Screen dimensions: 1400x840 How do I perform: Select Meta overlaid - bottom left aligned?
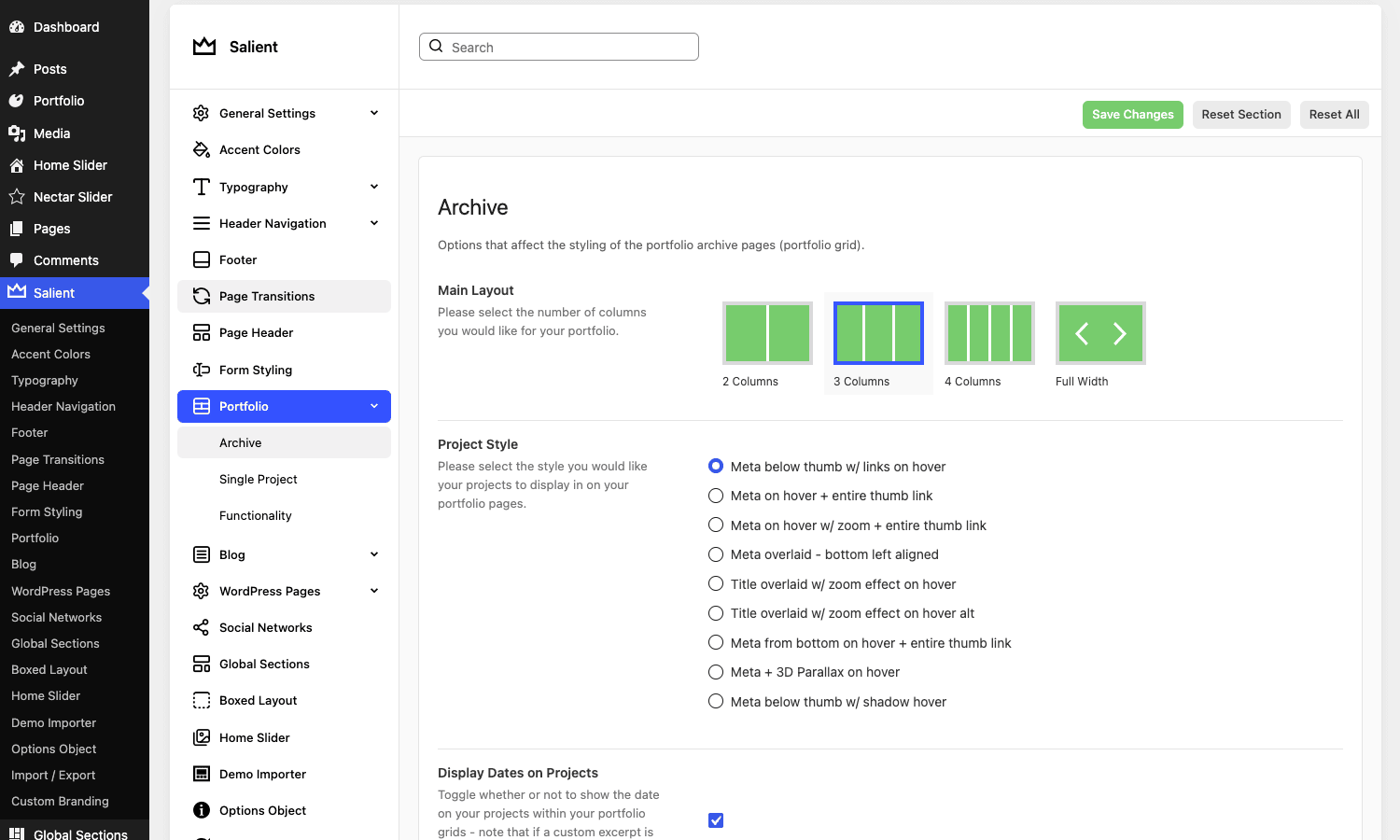716,554
